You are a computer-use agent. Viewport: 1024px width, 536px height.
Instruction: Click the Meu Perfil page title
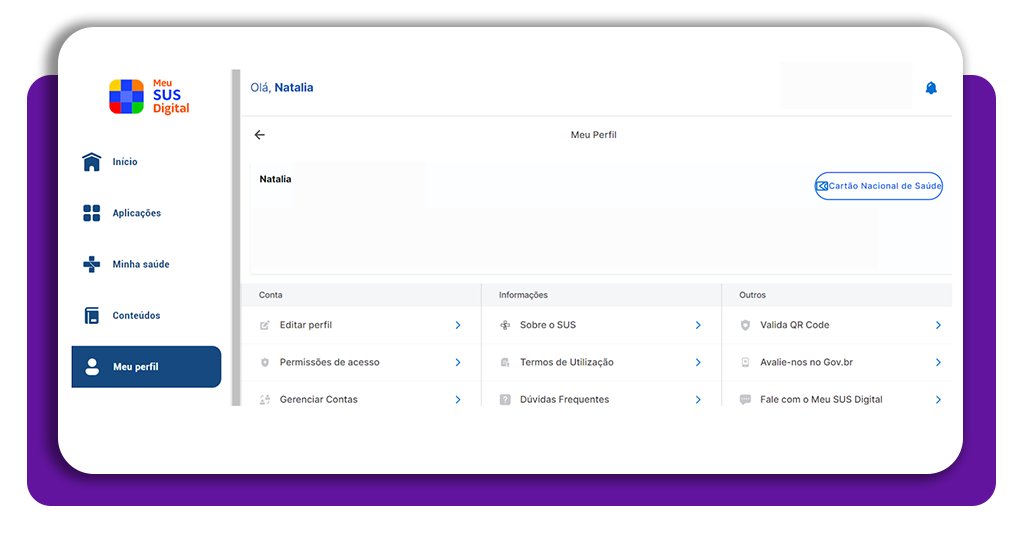pyautogui.click(x=594, y=134)
